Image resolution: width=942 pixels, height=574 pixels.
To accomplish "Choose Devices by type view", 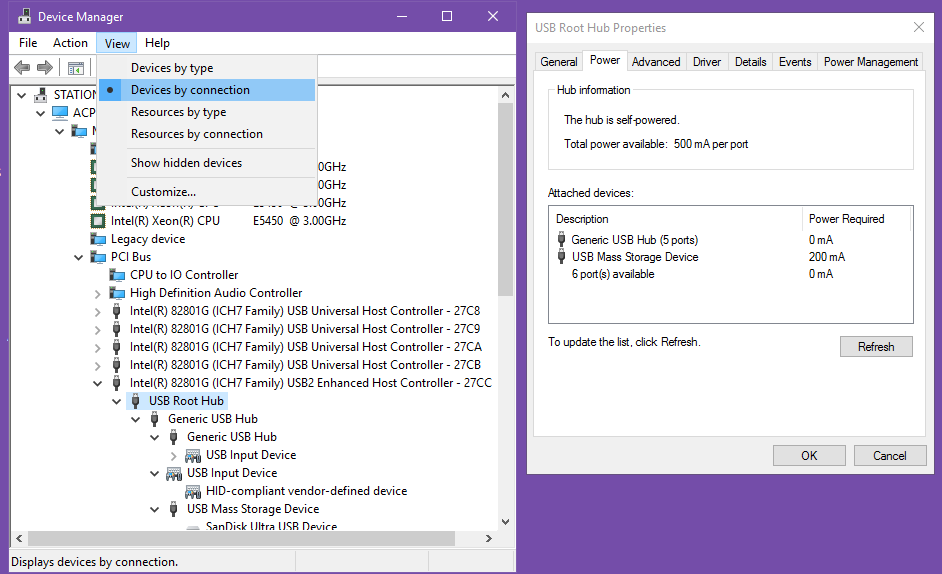I will click(172, 68).
